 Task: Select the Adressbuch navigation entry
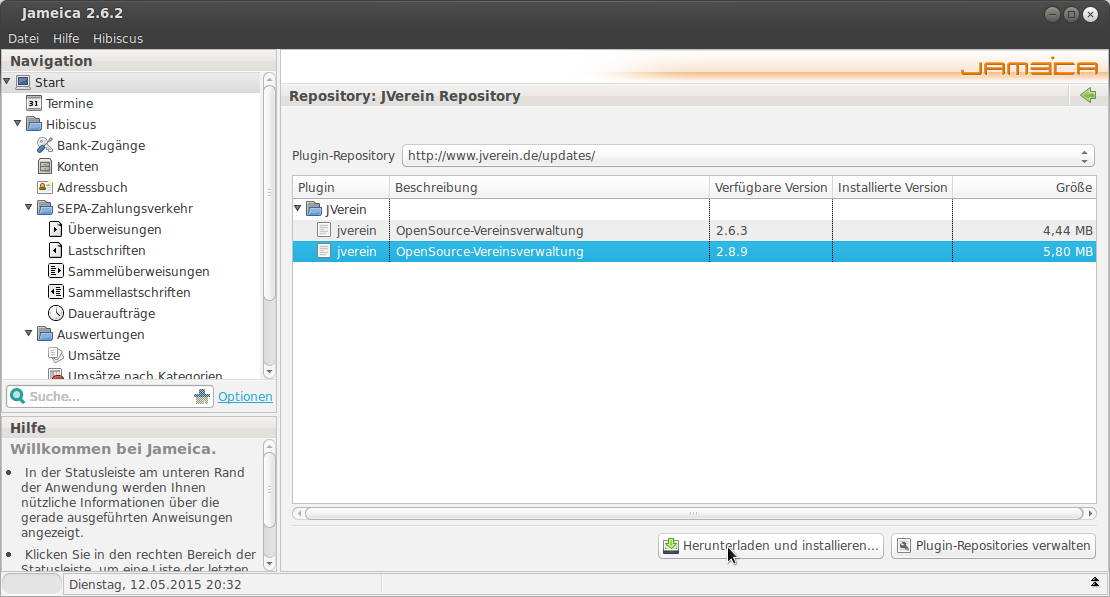click(92, 187)
